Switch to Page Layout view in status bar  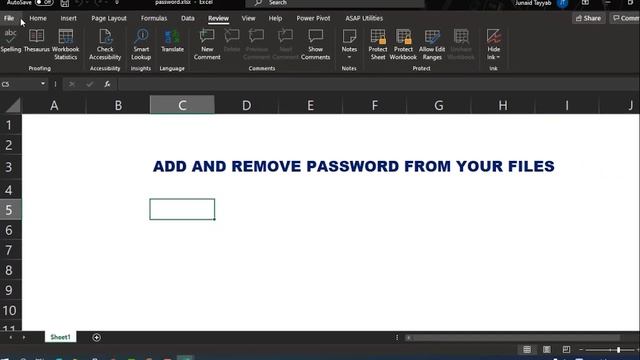click(x=547, y=350)
